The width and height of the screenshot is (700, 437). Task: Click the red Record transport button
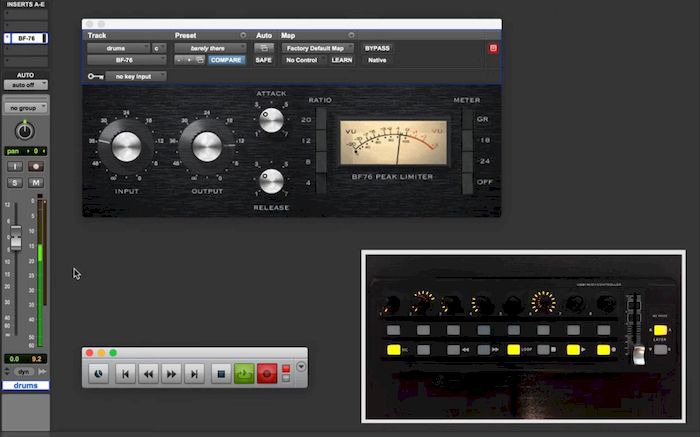tap(267, 374)
